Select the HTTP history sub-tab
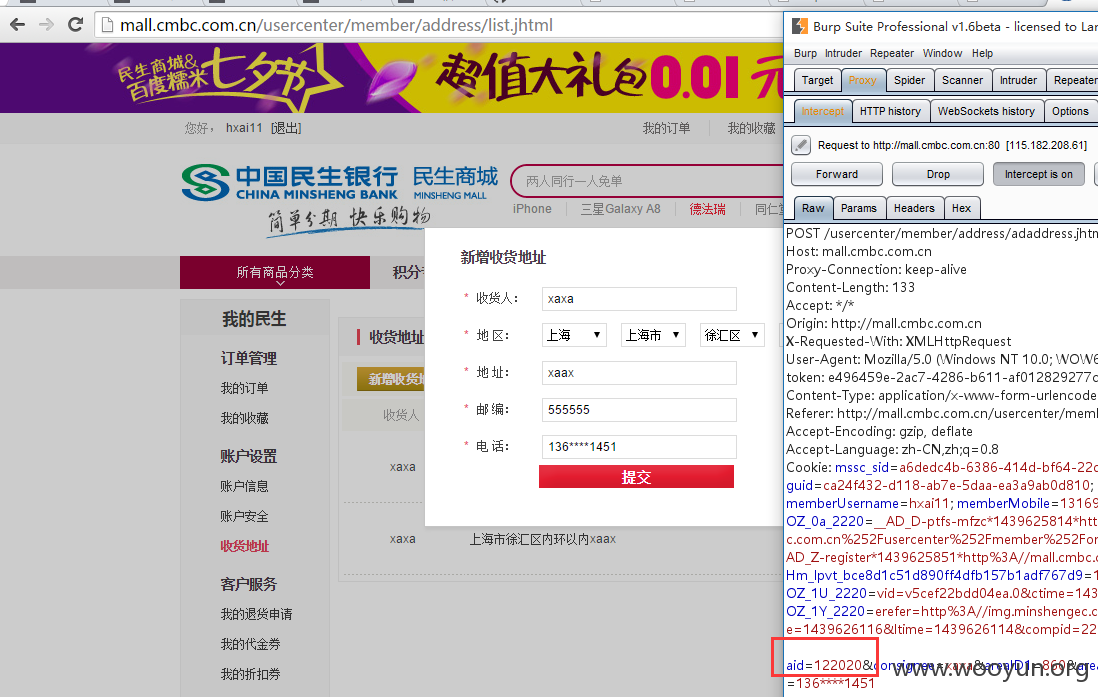The image size is (1098, 697). (x=890, y=111)
